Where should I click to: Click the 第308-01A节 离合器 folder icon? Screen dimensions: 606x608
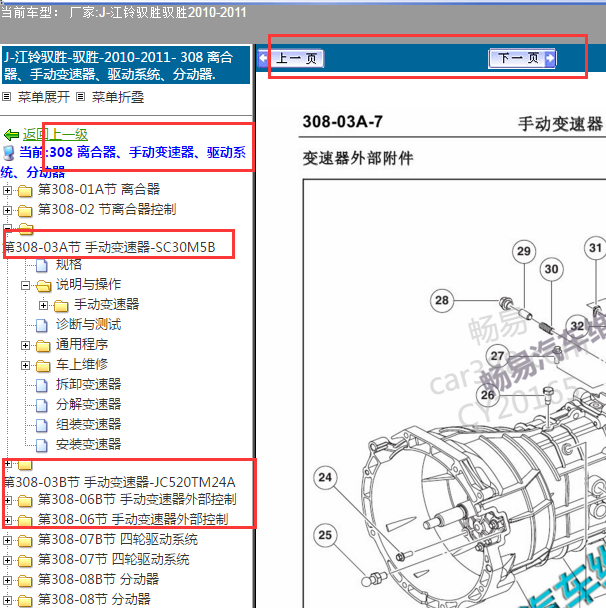coord(25,191)
